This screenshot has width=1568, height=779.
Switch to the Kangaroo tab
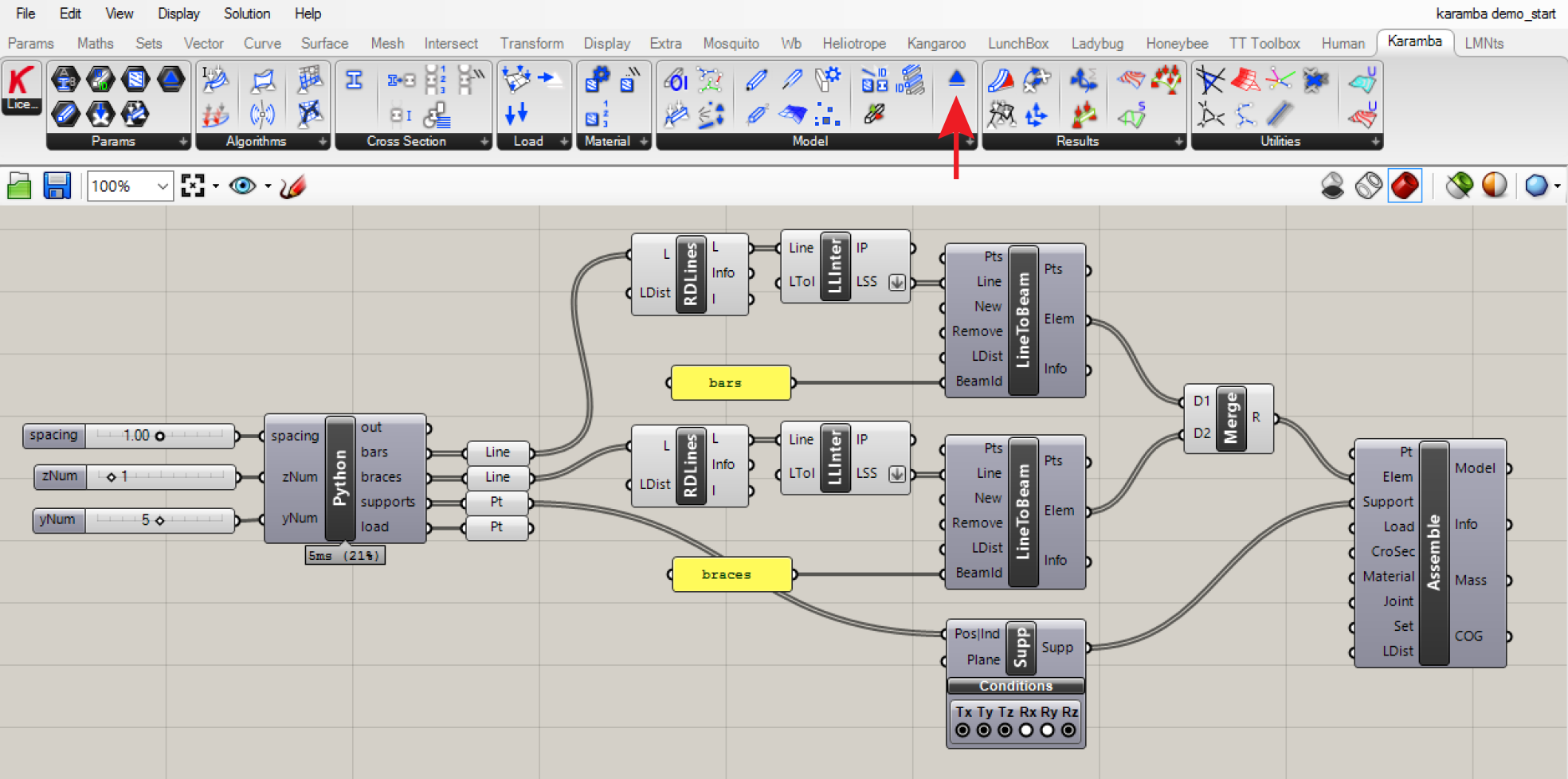click(x=936, y=44)
